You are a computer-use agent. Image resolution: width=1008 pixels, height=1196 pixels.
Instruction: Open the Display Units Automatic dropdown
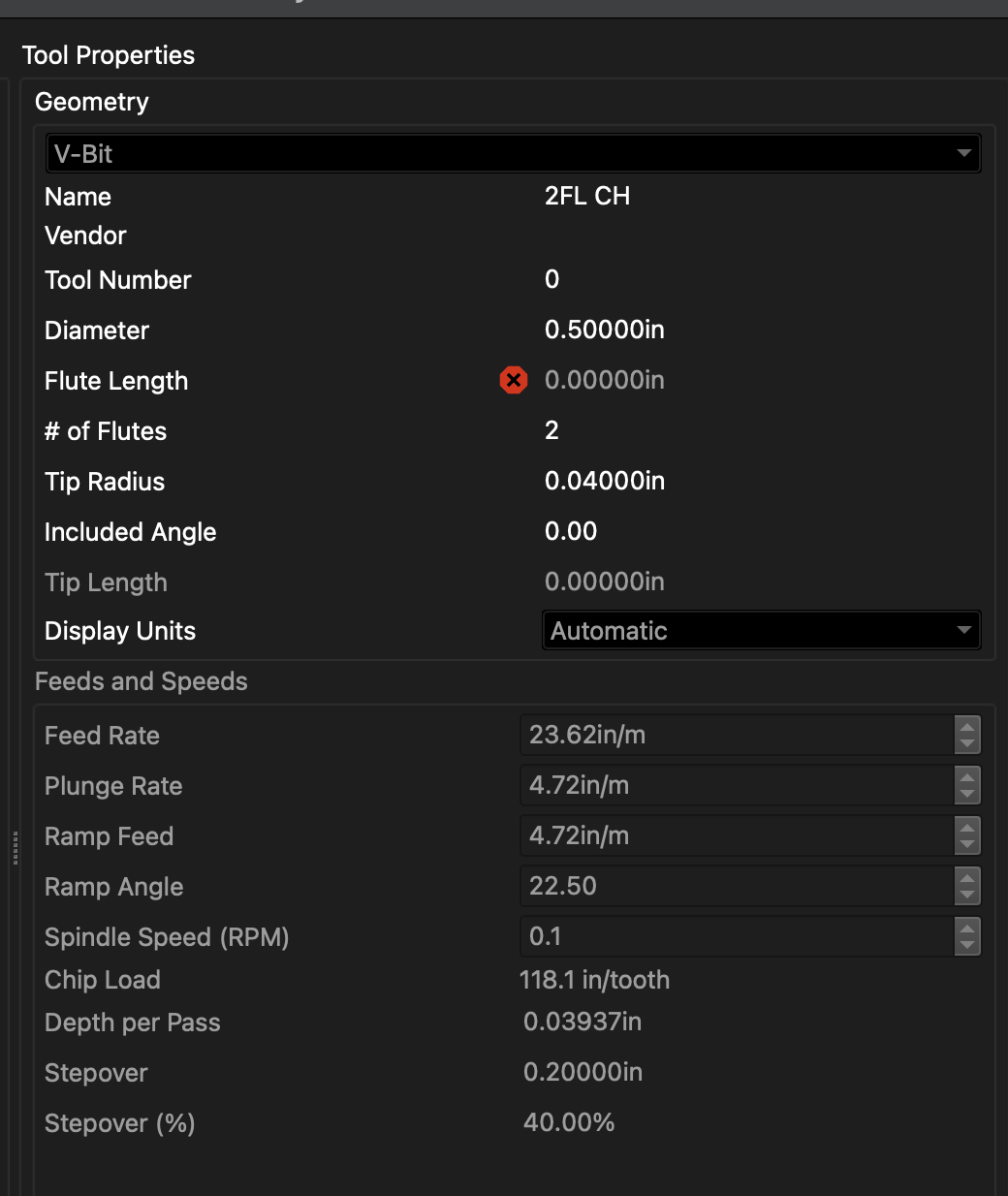761,631
